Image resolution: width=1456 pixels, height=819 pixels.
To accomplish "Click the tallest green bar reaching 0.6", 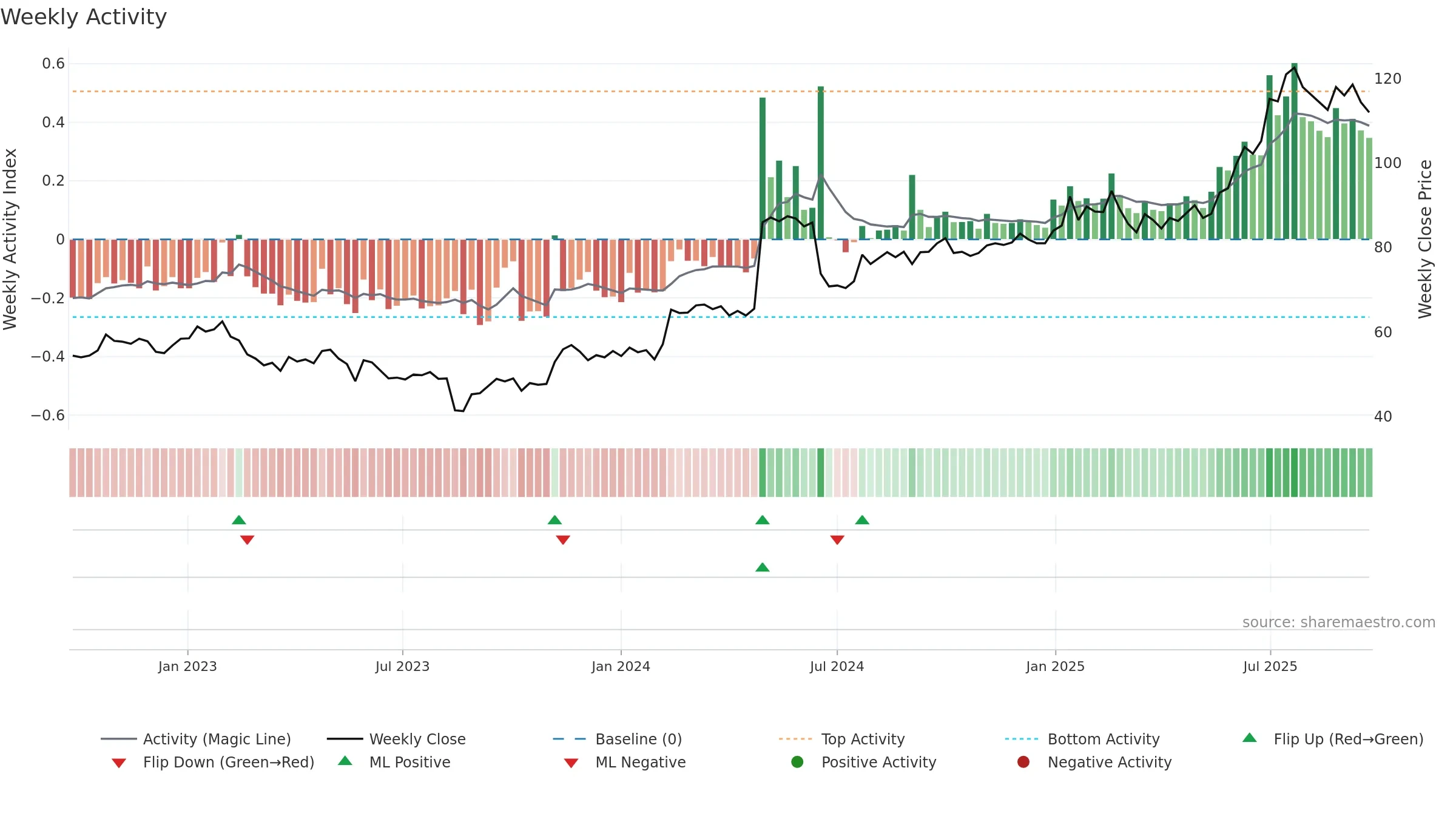I will point(1294,151).
